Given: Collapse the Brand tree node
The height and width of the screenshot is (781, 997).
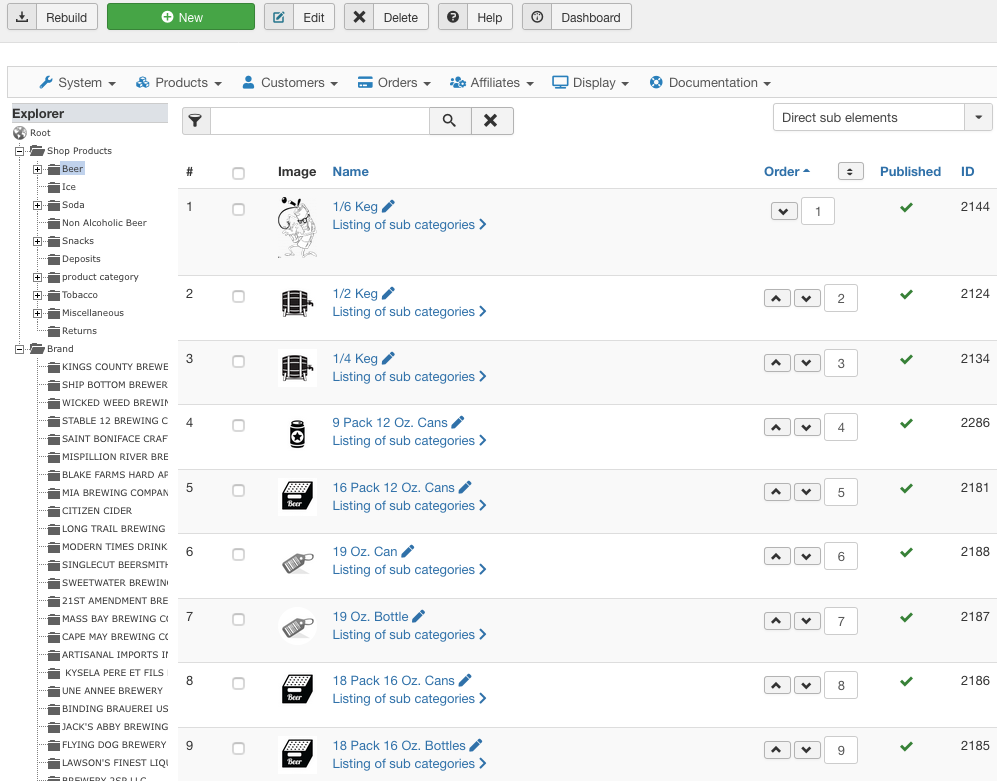Looking at the screenshot, I should (x=20, y=350).
